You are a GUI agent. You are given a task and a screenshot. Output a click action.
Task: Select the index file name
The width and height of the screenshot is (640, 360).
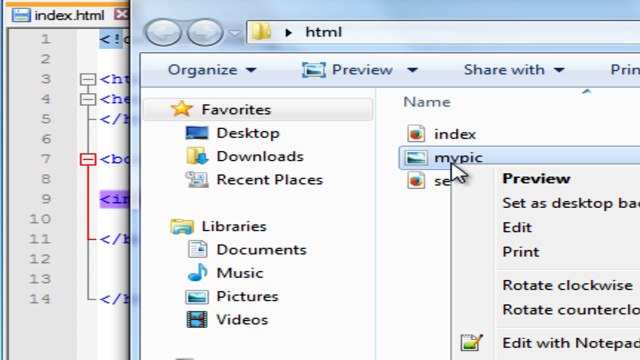(455, 134)
